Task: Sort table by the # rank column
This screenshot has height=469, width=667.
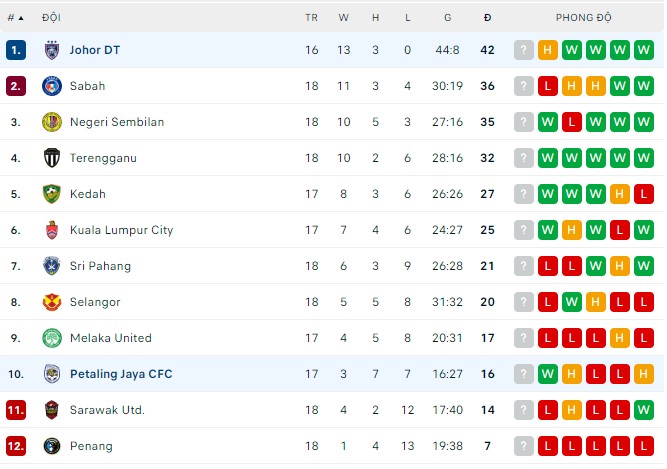Action: pyautogui.click(x=15, y=18)
